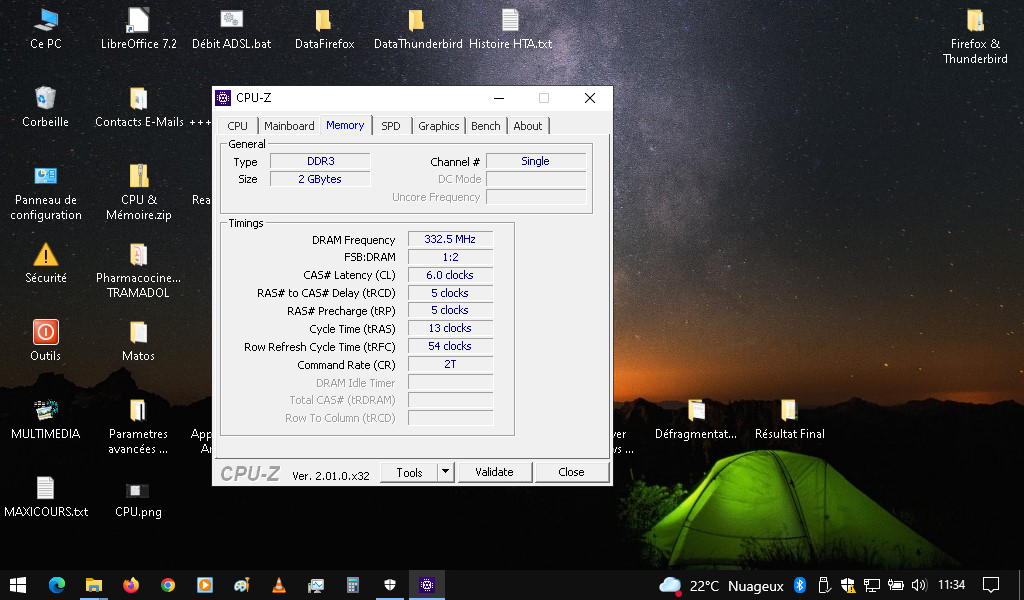Open the Ce PC desktop icon
This screenshot has height=600, width=1024.
(x=45, y=21)
